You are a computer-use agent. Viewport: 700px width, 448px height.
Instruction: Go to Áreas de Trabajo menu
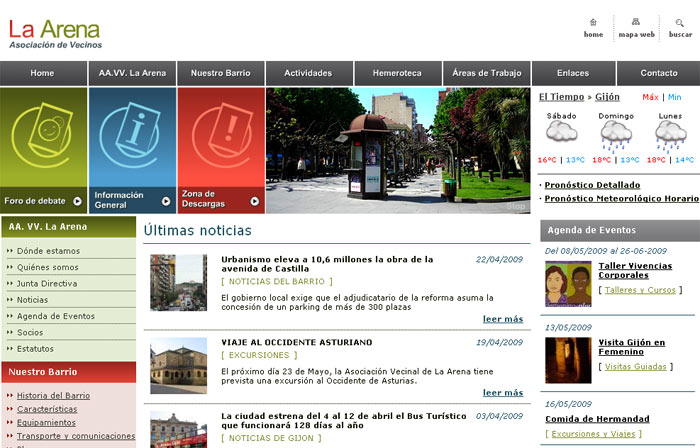coord(486,73)
